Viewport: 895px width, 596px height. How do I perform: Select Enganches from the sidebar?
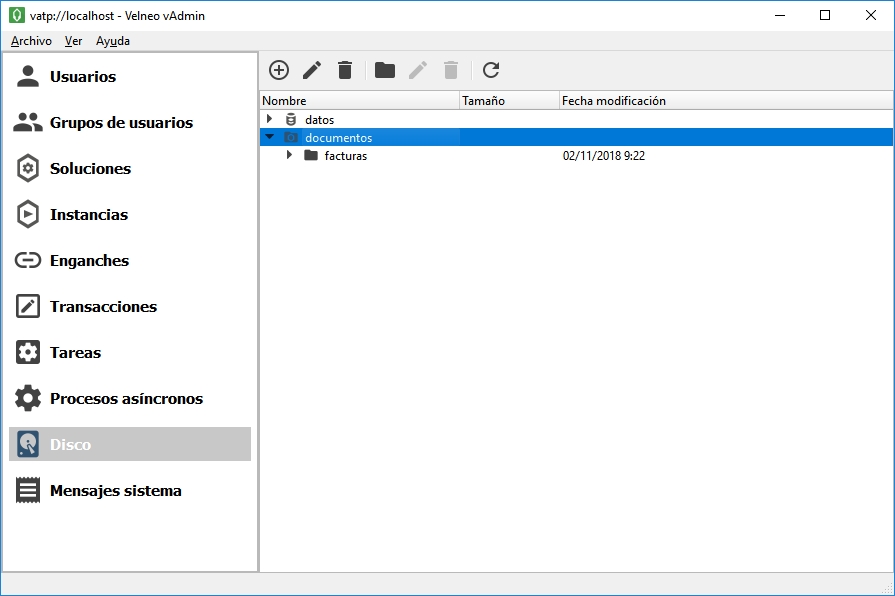point(89,261)
